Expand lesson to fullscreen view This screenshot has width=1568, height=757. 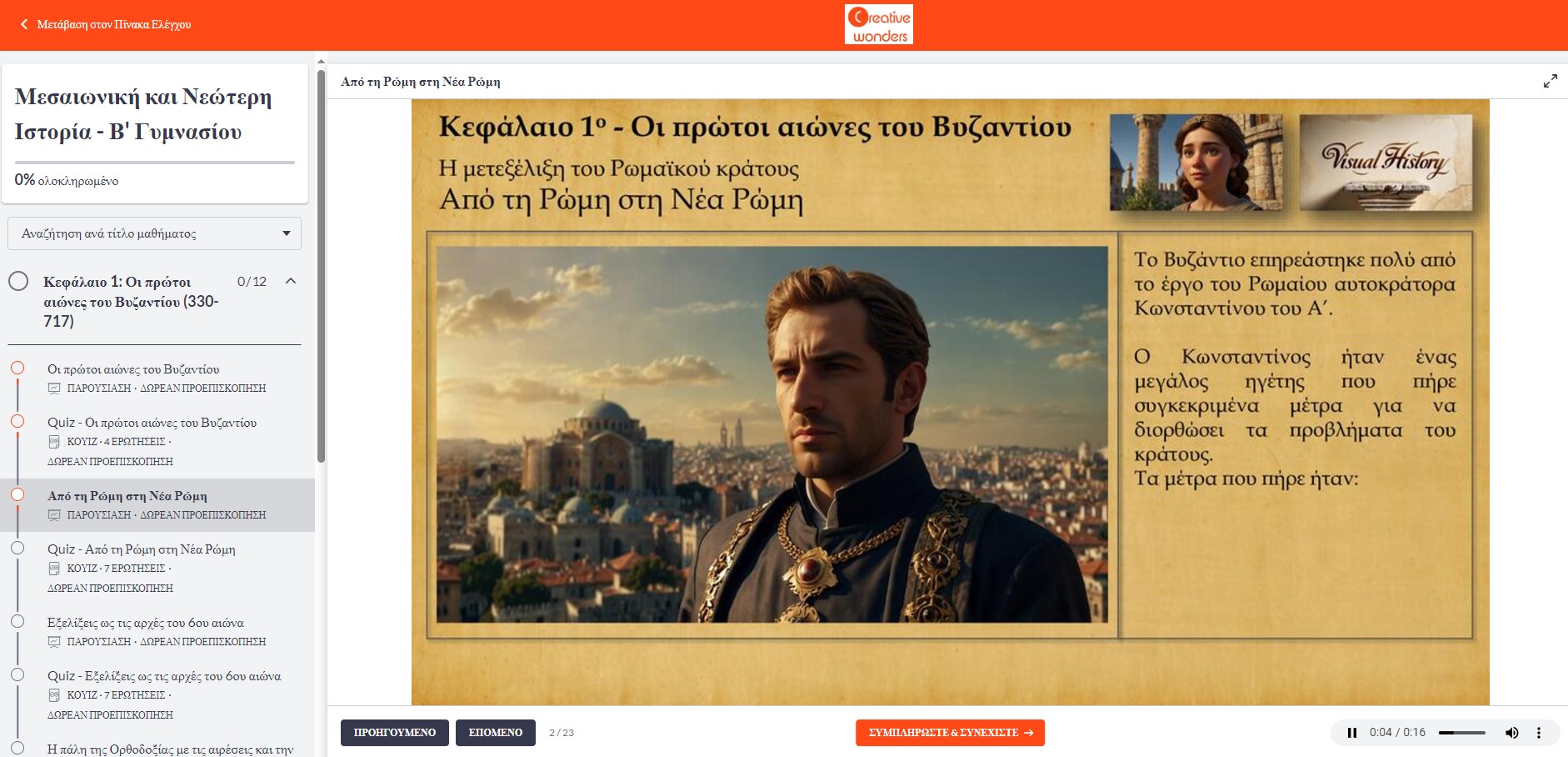1550,81
